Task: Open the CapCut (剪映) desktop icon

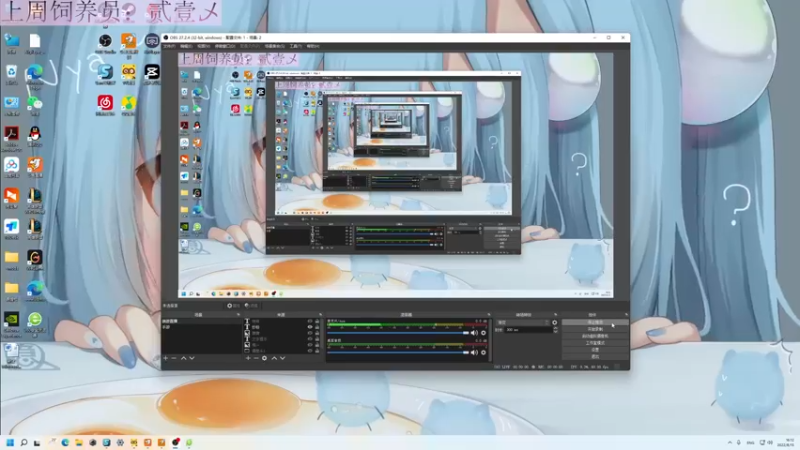Action: (152, 74)
